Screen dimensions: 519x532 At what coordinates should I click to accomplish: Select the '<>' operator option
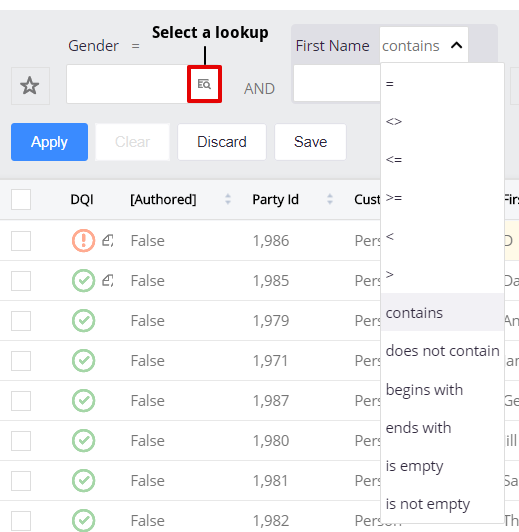[x=442, y=121]
